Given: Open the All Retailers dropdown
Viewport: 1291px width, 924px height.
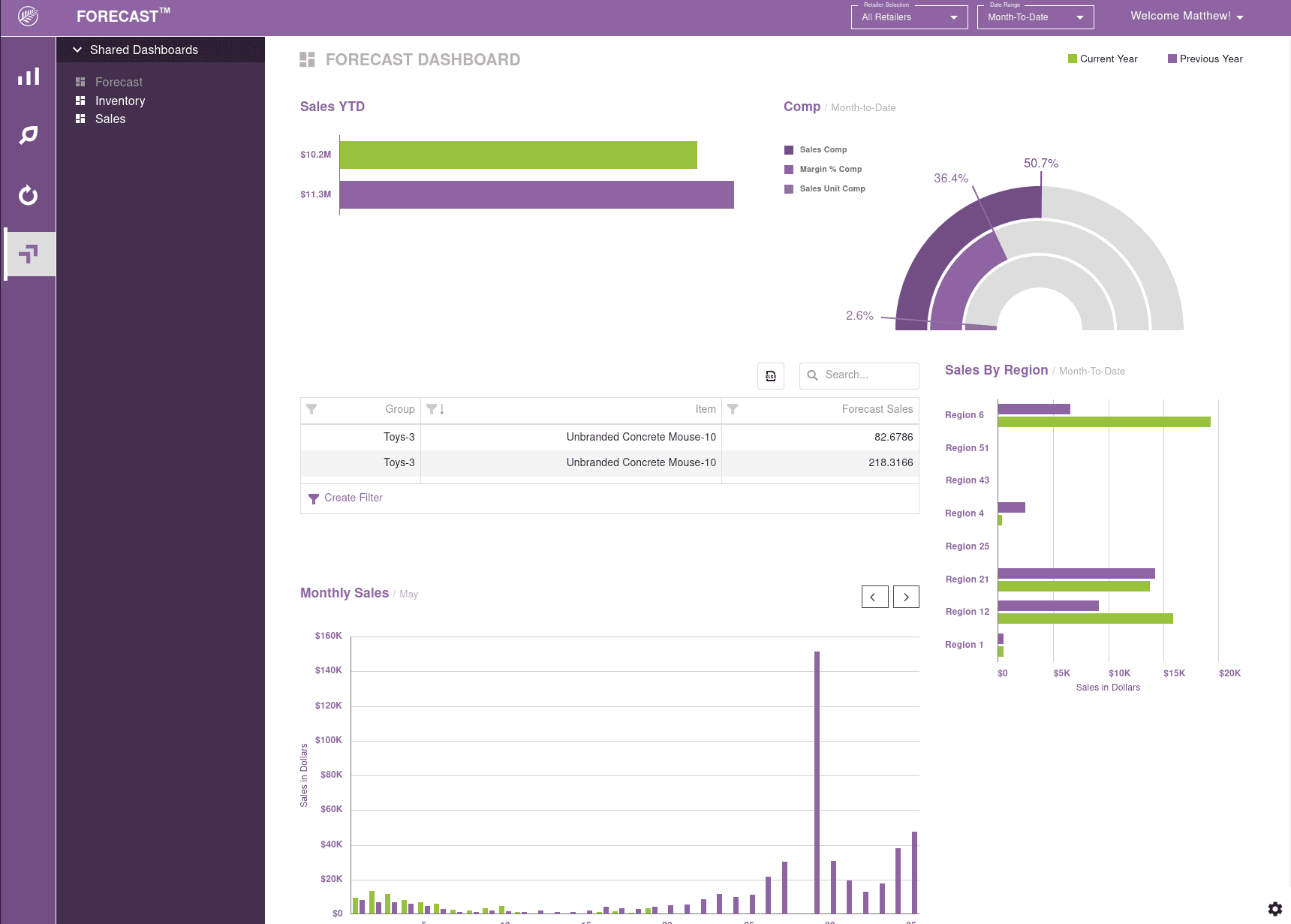Looking at the screenshot, I should 909,17.
